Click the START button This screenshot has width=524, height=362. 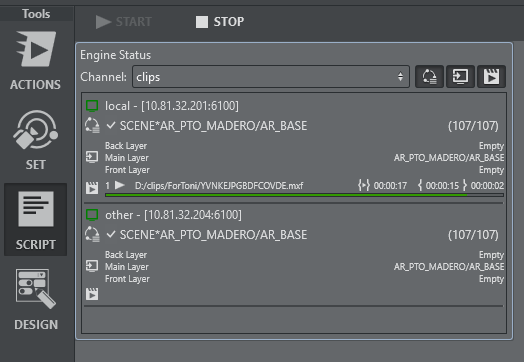click(x=124, y=22)
